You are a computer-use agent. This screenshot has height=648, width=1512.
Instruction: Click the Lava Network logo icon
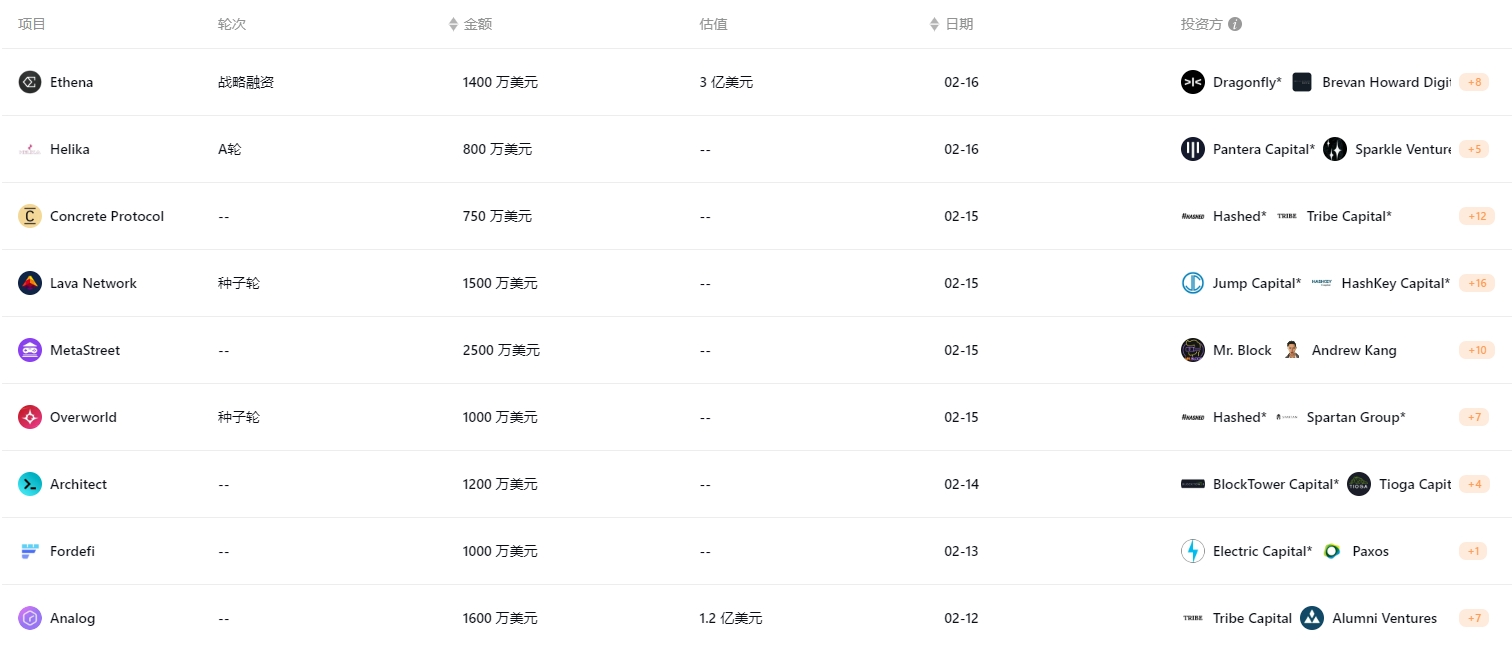coord(30,283)
